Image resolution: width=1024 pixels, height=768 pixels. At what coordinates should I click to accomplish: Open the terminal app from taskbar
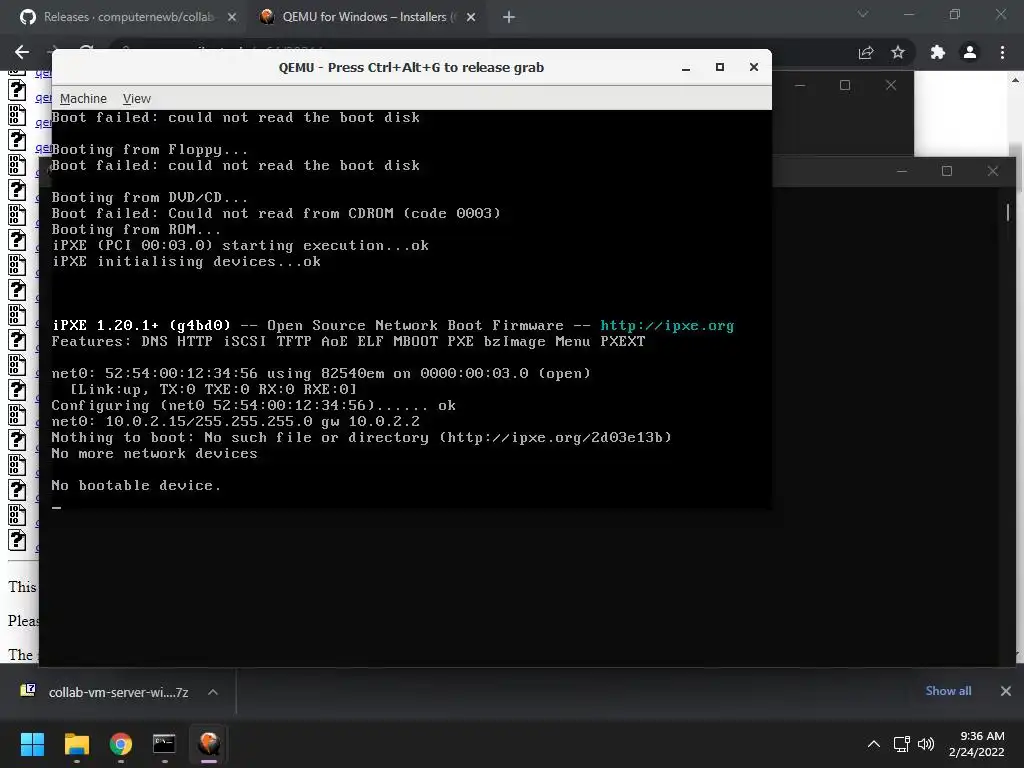pyautogui.click(x=165, y=744)
